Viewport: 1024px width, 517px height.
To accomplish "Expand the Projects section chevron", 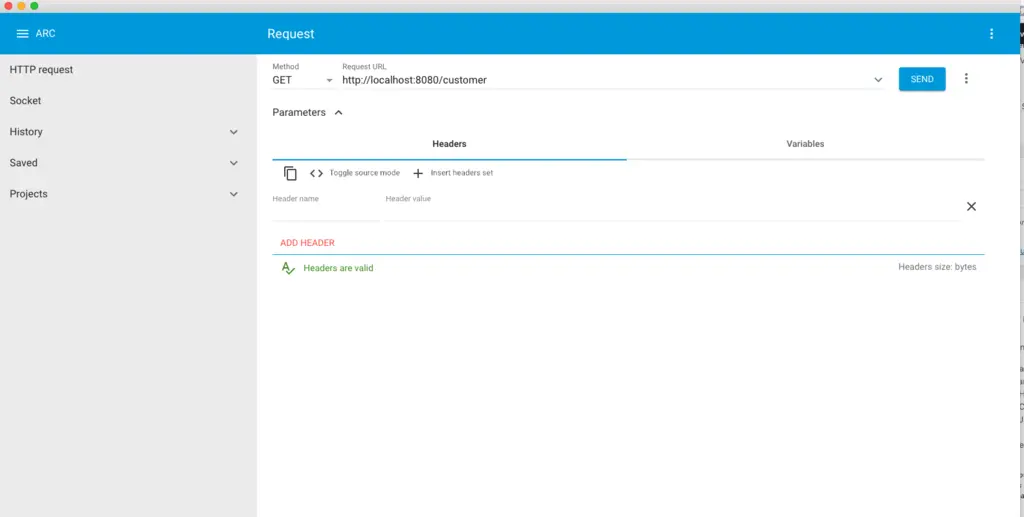I will [x=234, y=195].
